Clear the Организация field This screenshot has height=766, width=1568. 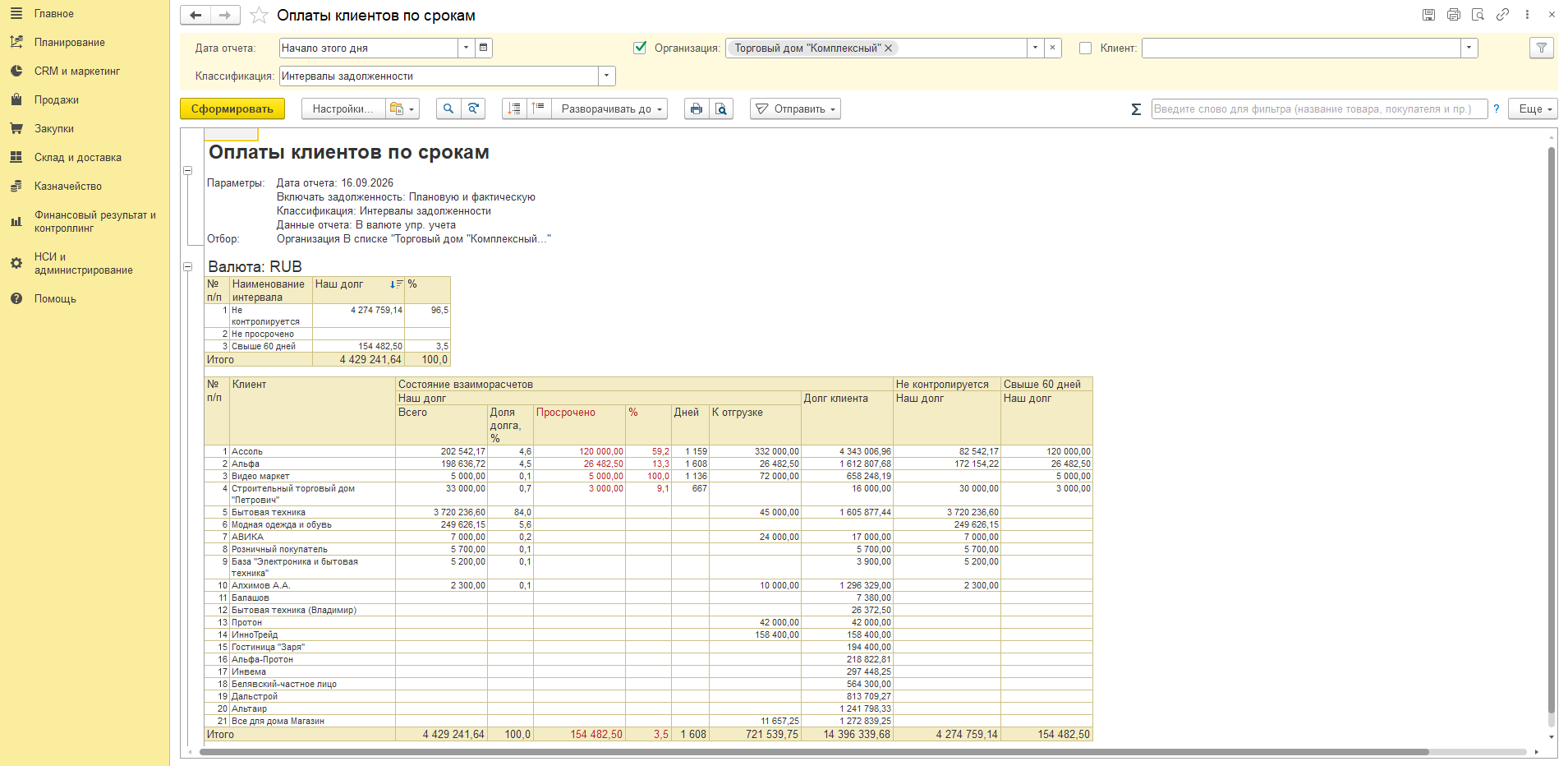pyautogui.click(x=1053, y=48)
